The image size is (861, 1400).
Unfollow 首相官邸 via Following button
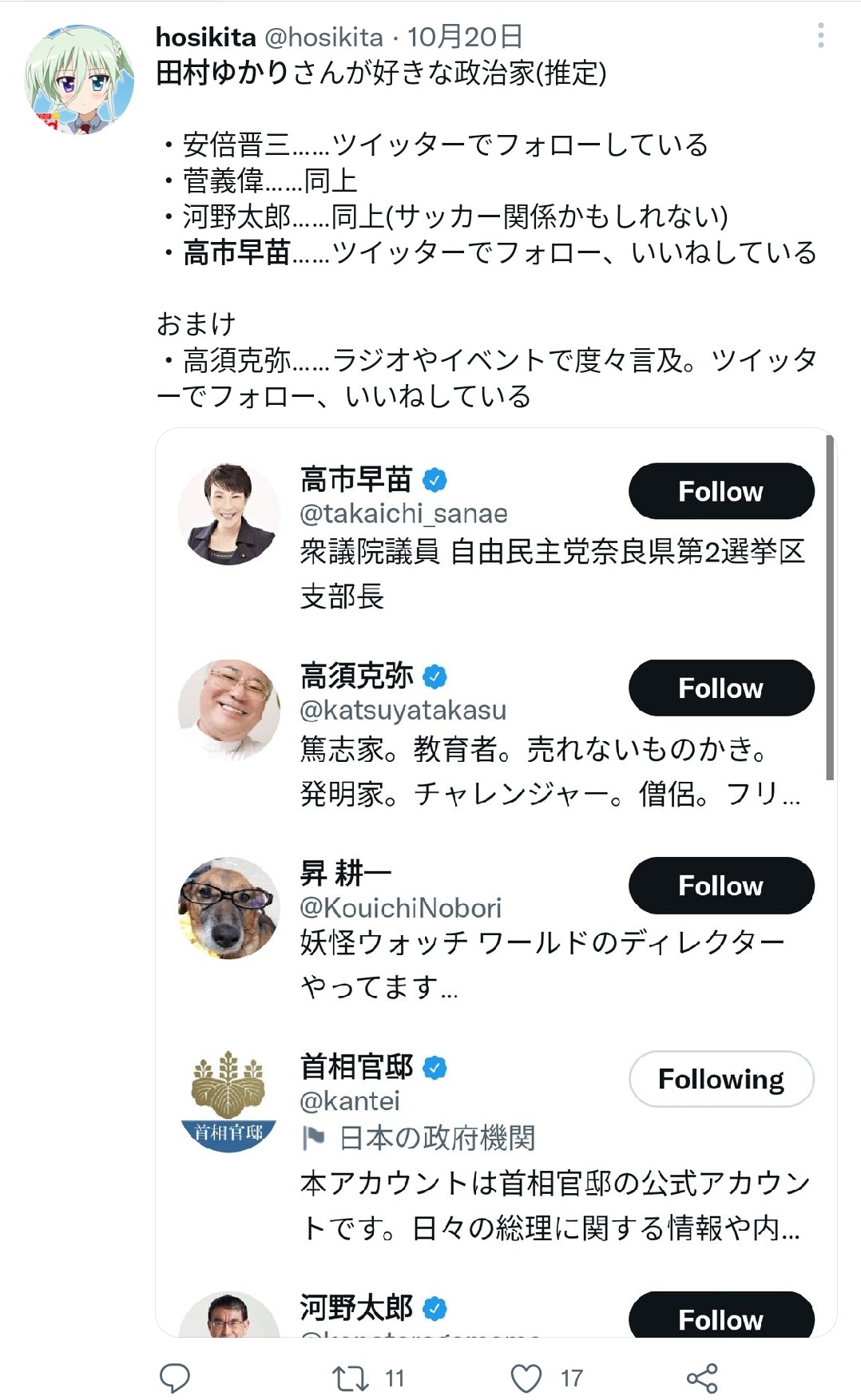point(721,1079)
